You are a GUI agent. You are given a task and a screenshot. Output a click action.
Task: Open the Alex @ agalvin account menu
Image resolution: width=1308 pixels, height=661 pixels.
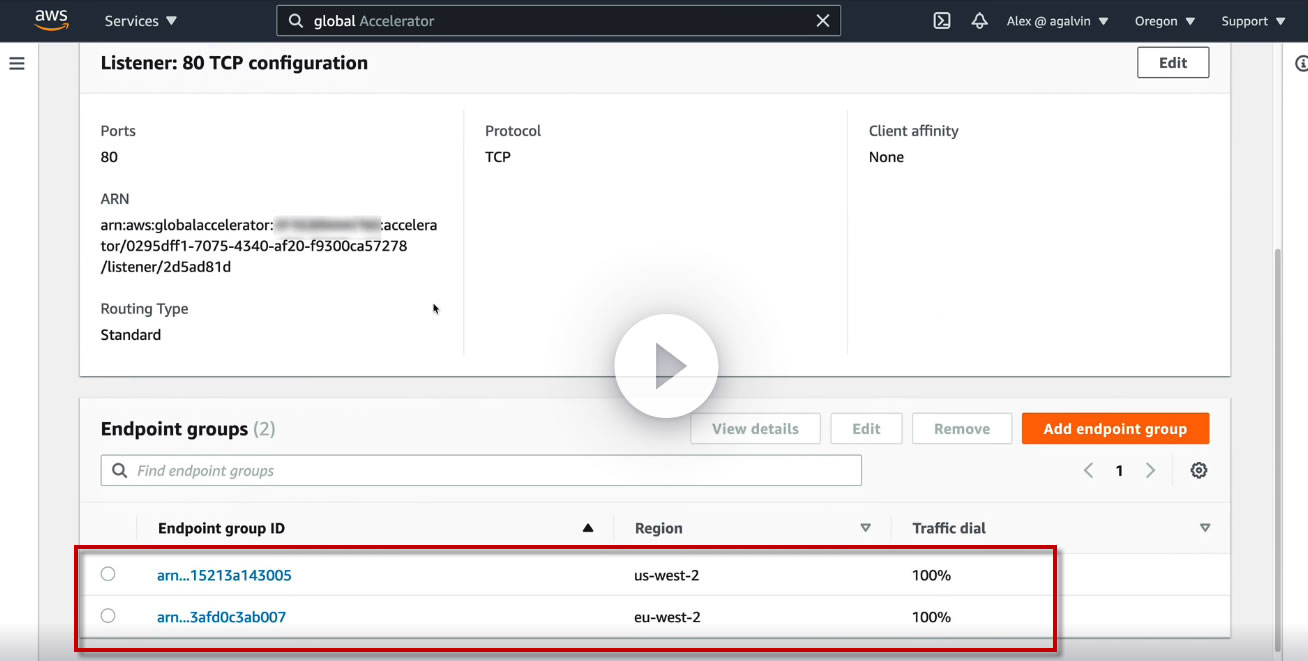pyautogui.click(x=1058, y=21)
